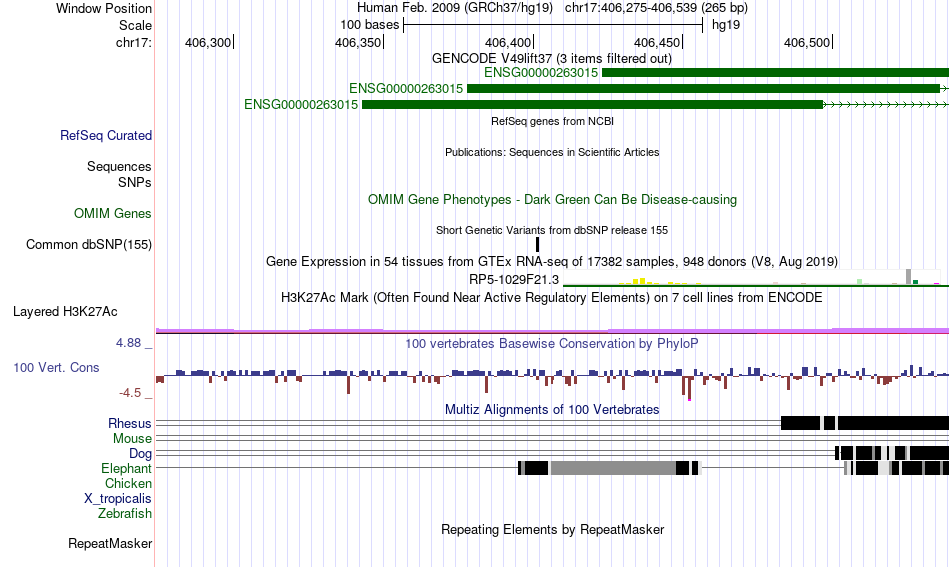Click the 4.88 PhyloP maximum value
Screen dimensions: 950x567
128,343
